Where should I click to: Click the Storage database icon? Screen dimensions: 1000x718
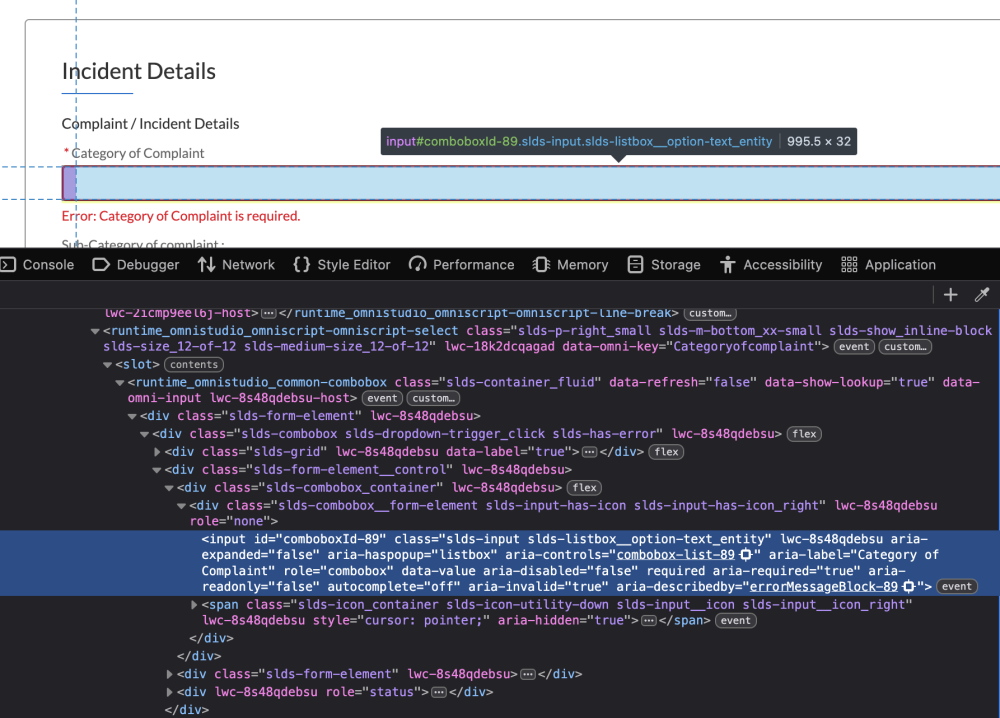click(635, 265)
